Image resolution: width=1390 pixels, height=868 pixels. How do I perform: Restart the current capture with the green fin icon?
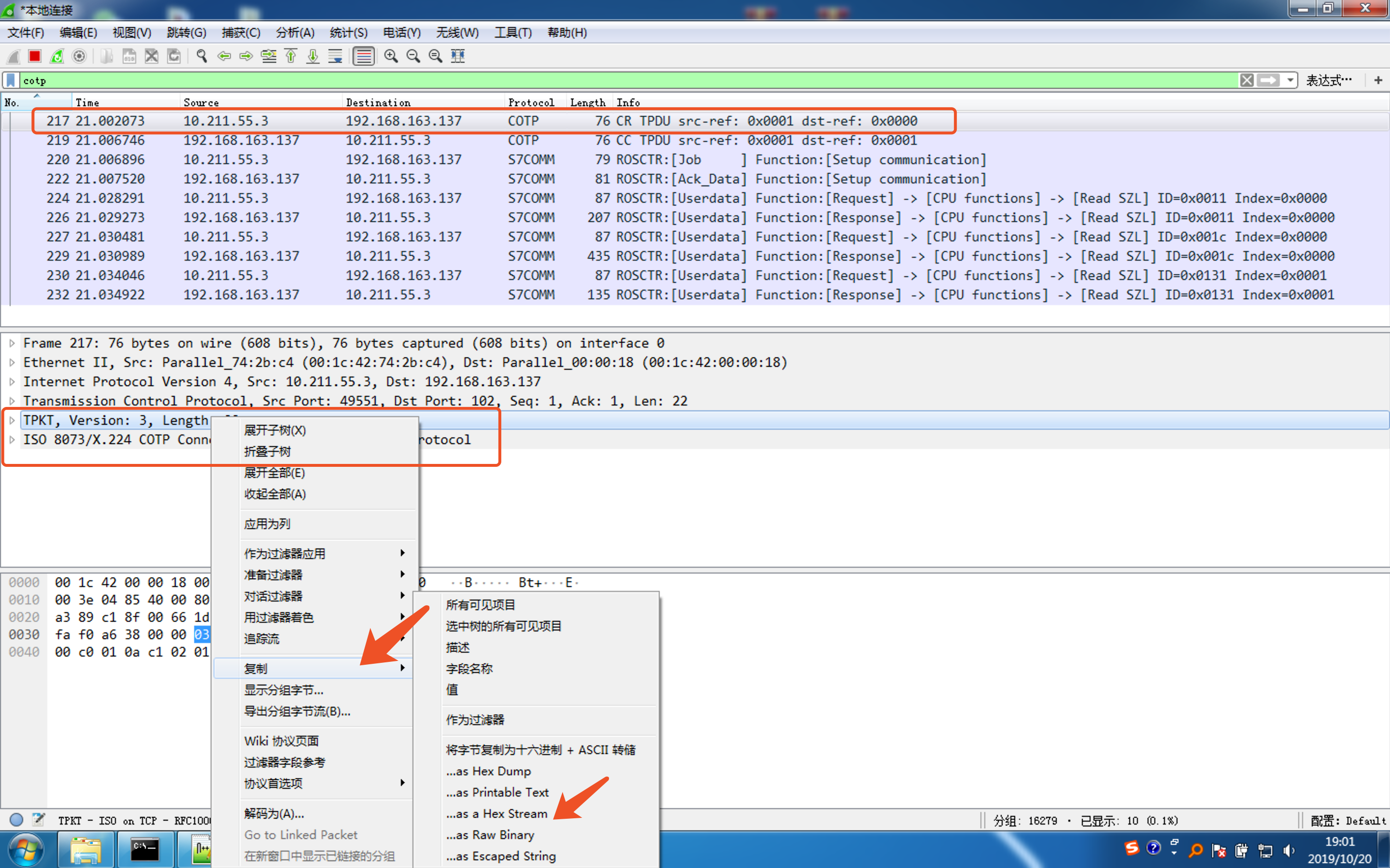tap(57, 56)
